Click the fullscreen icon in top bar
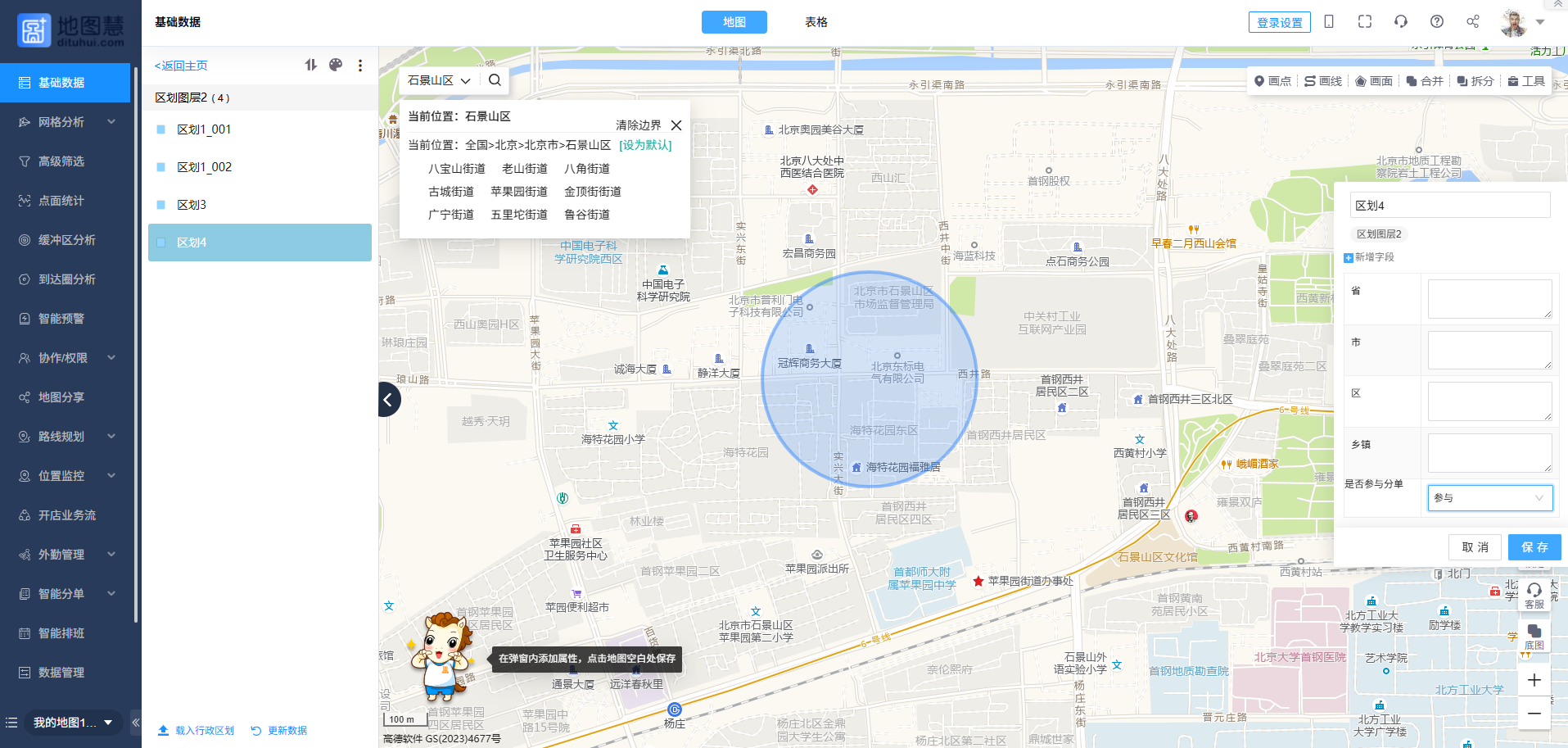Screen dimensions: 1568x748 [1365, 22]
